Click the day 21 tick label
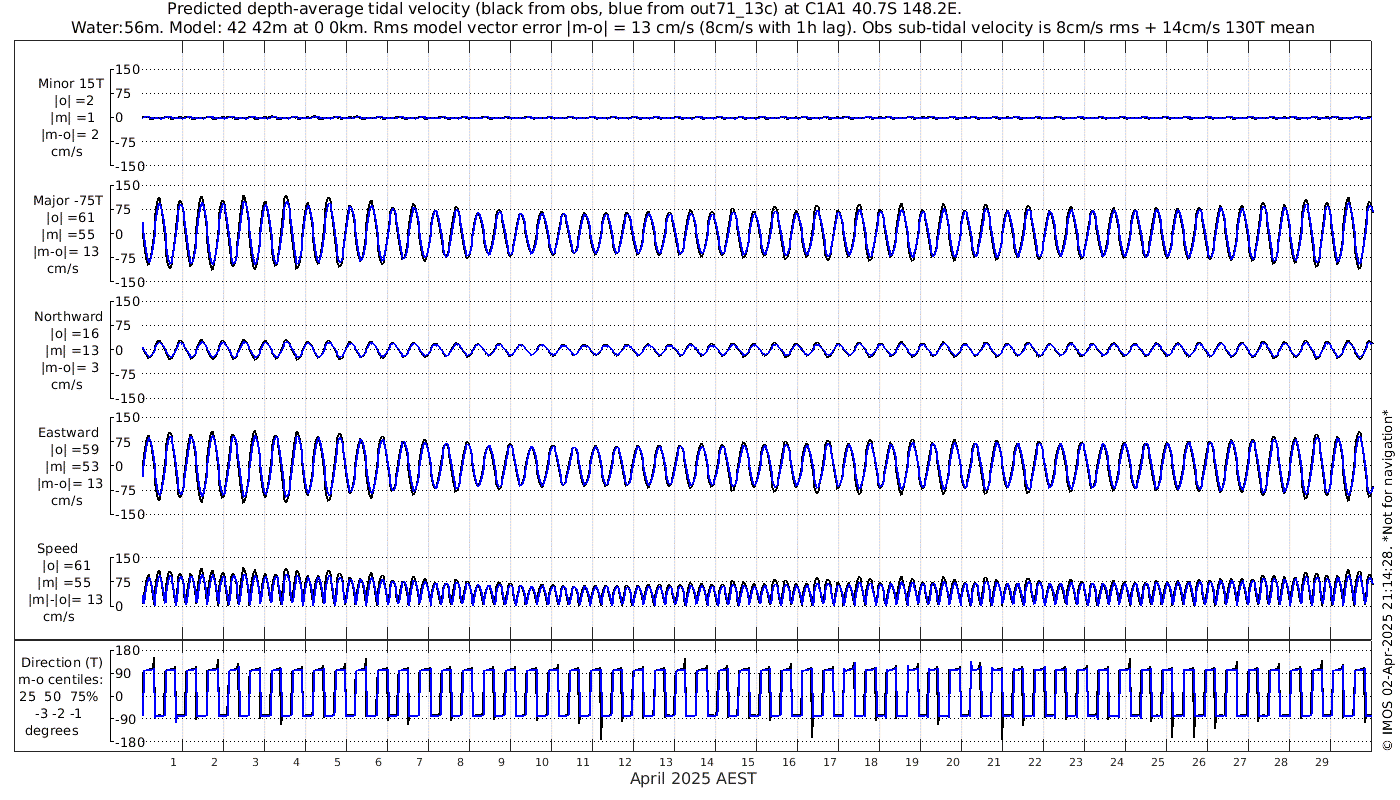Screen dimensions: 1400x800 pos(994,762)
